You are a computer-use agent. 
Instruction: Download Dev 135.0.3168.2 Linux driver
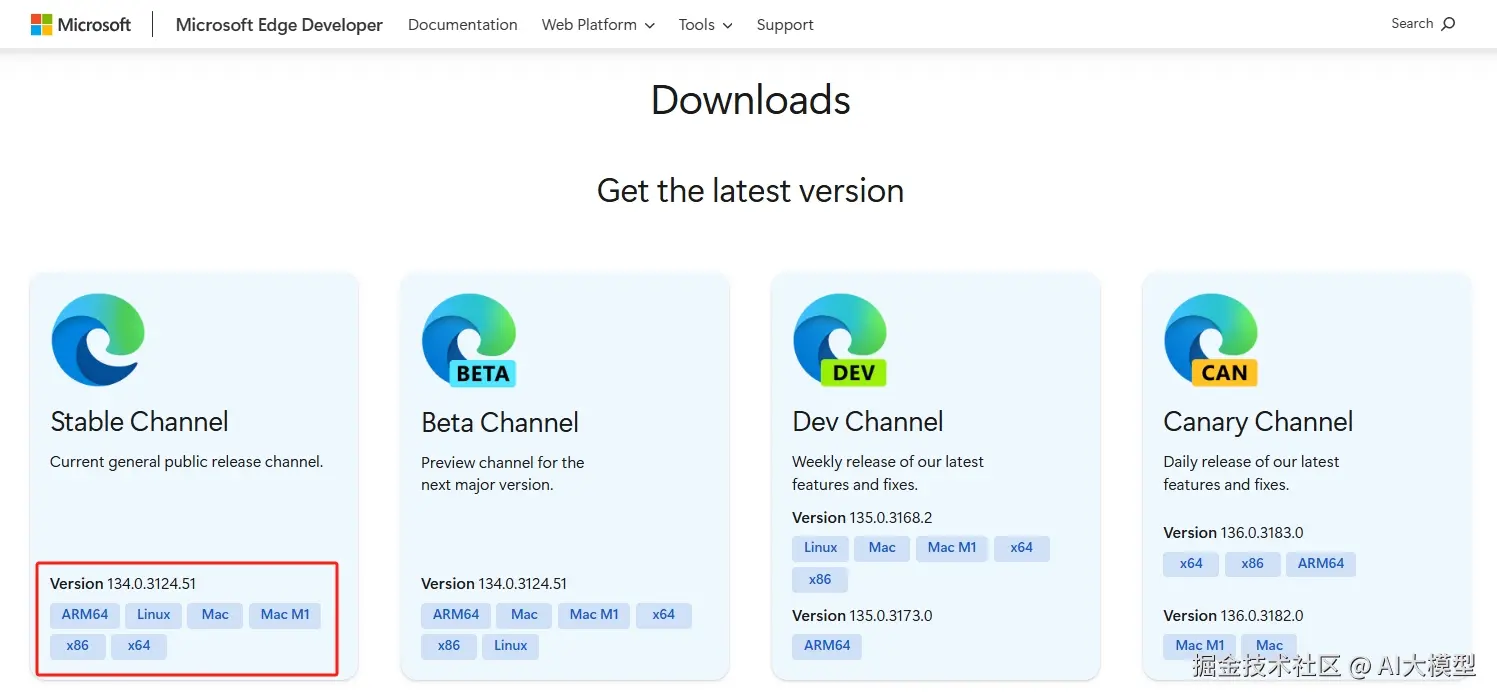(821, 548)
